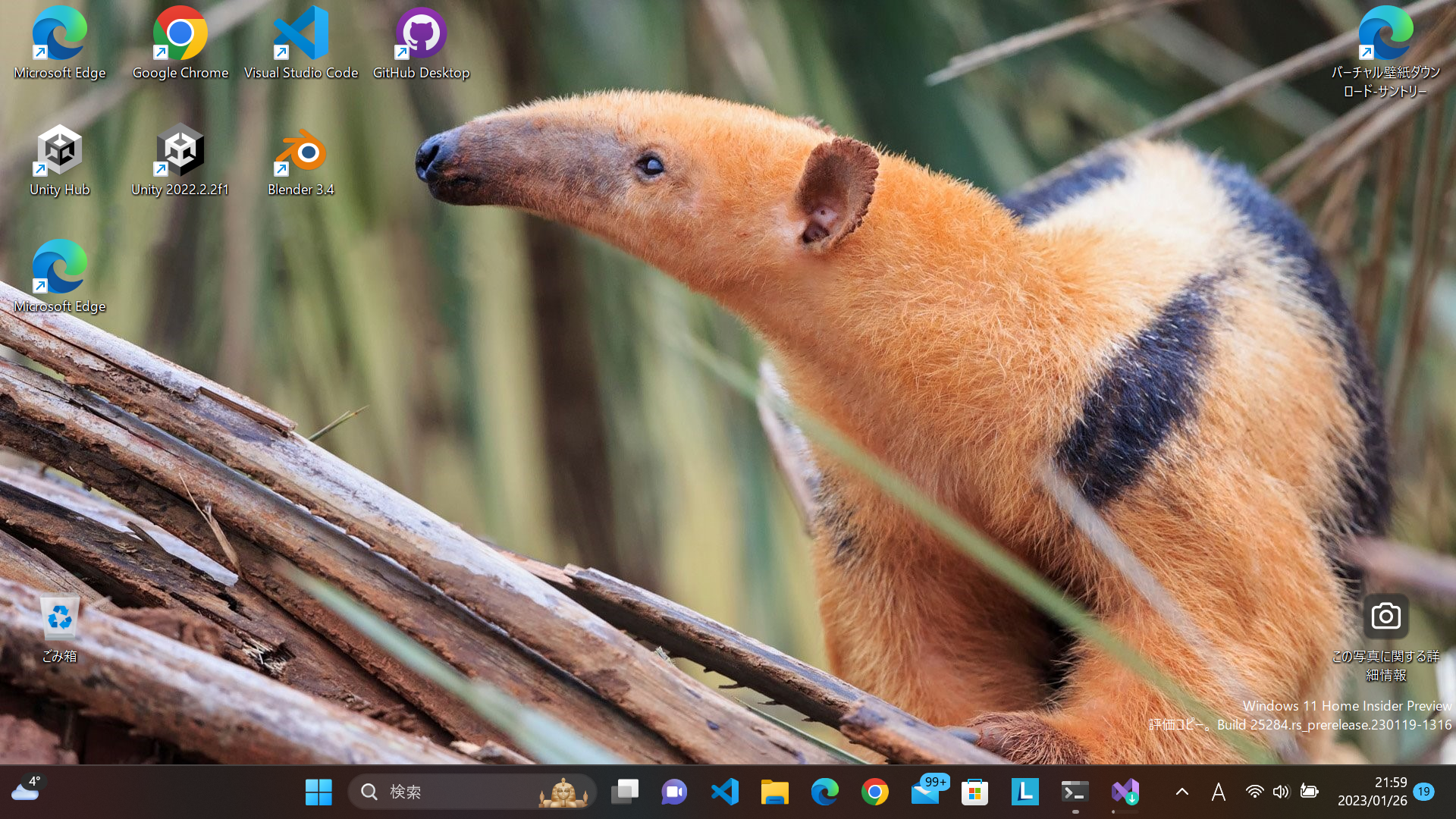Viewport: 1456px width, 819px height.
Task: Open notifications via the 19 badge
Action: click(1423, 792)
